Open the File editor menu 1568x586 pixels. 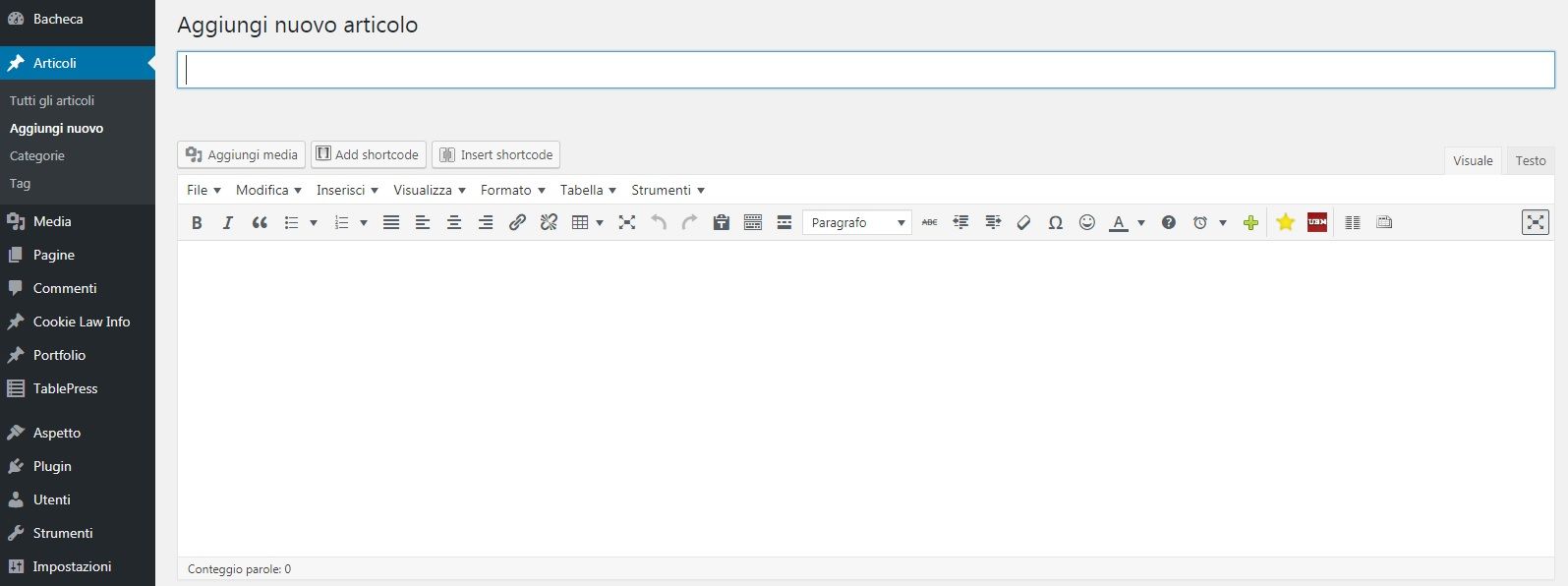coord(203,190)
